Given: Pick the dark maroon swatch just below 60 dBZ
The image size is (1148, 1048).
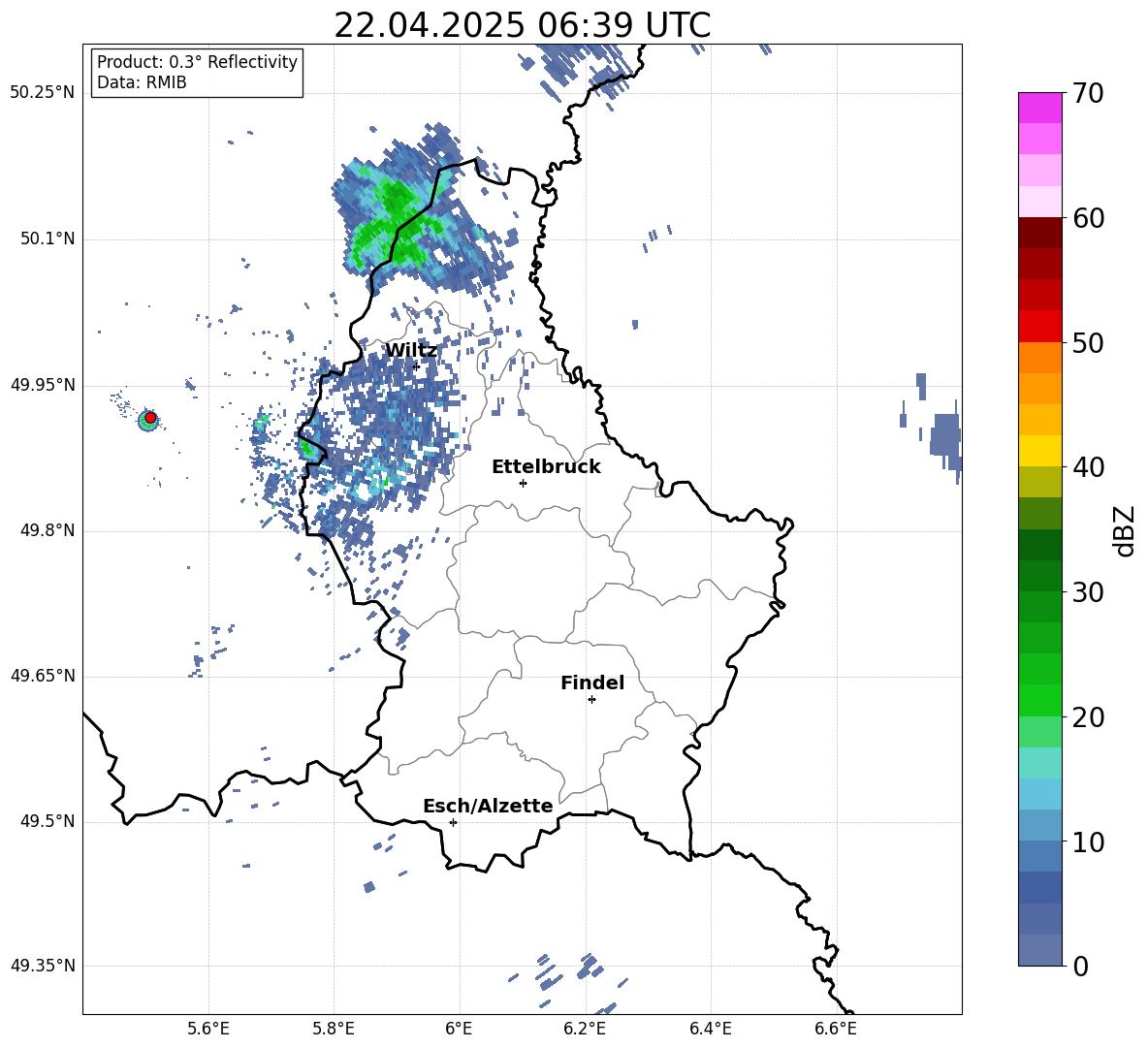Looking at the screenshot, I should tap(1040, 233).
